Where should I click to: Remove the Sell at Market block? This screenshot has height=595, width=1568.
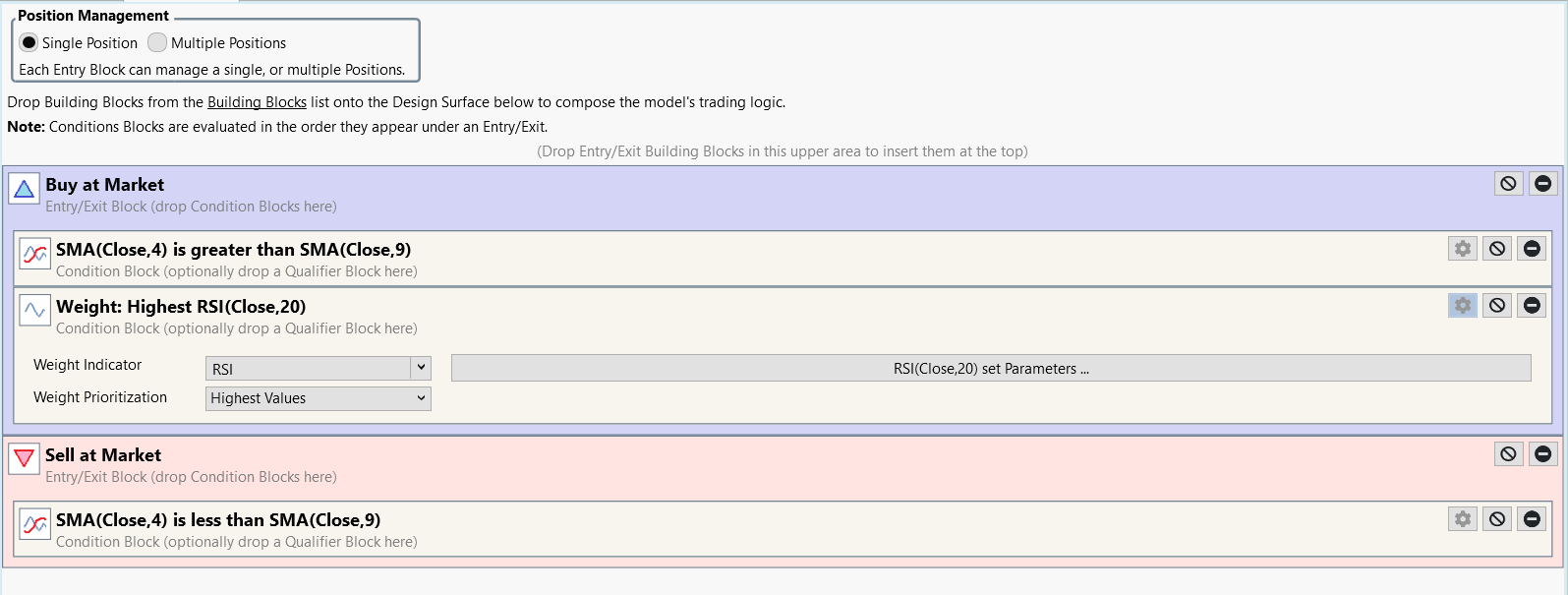1542,453
